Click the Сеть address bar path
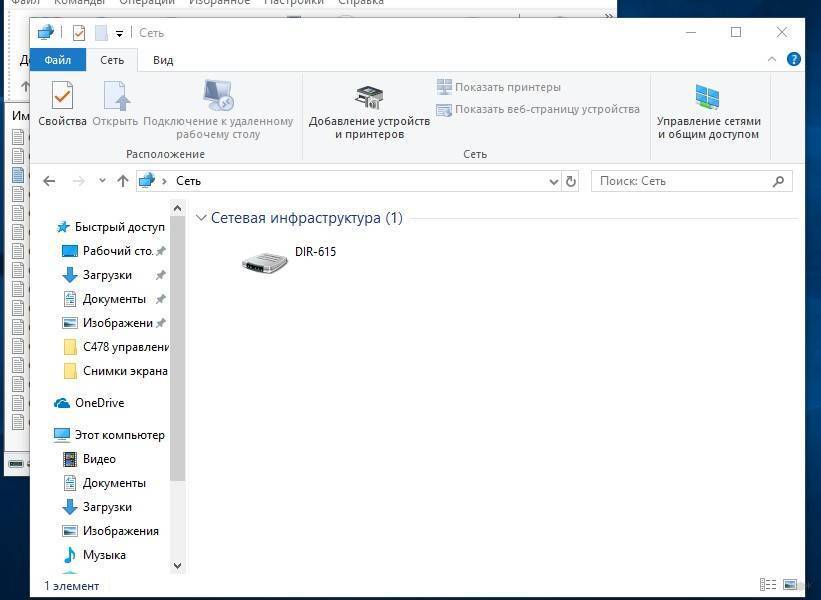The height and width of the screenshot is (600, 821). pyautogui.click(x=188, y=181)
